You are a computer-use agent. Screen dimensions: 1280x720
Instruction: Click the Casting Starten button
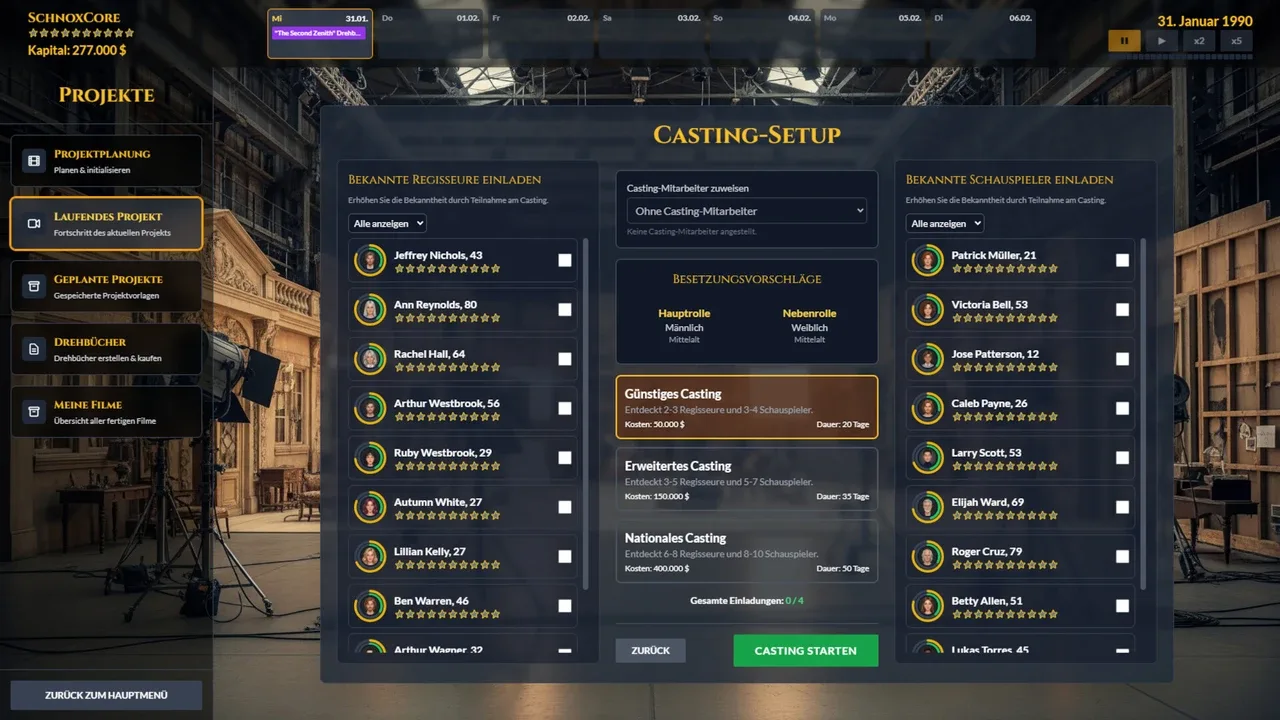(x=805, y=651)
